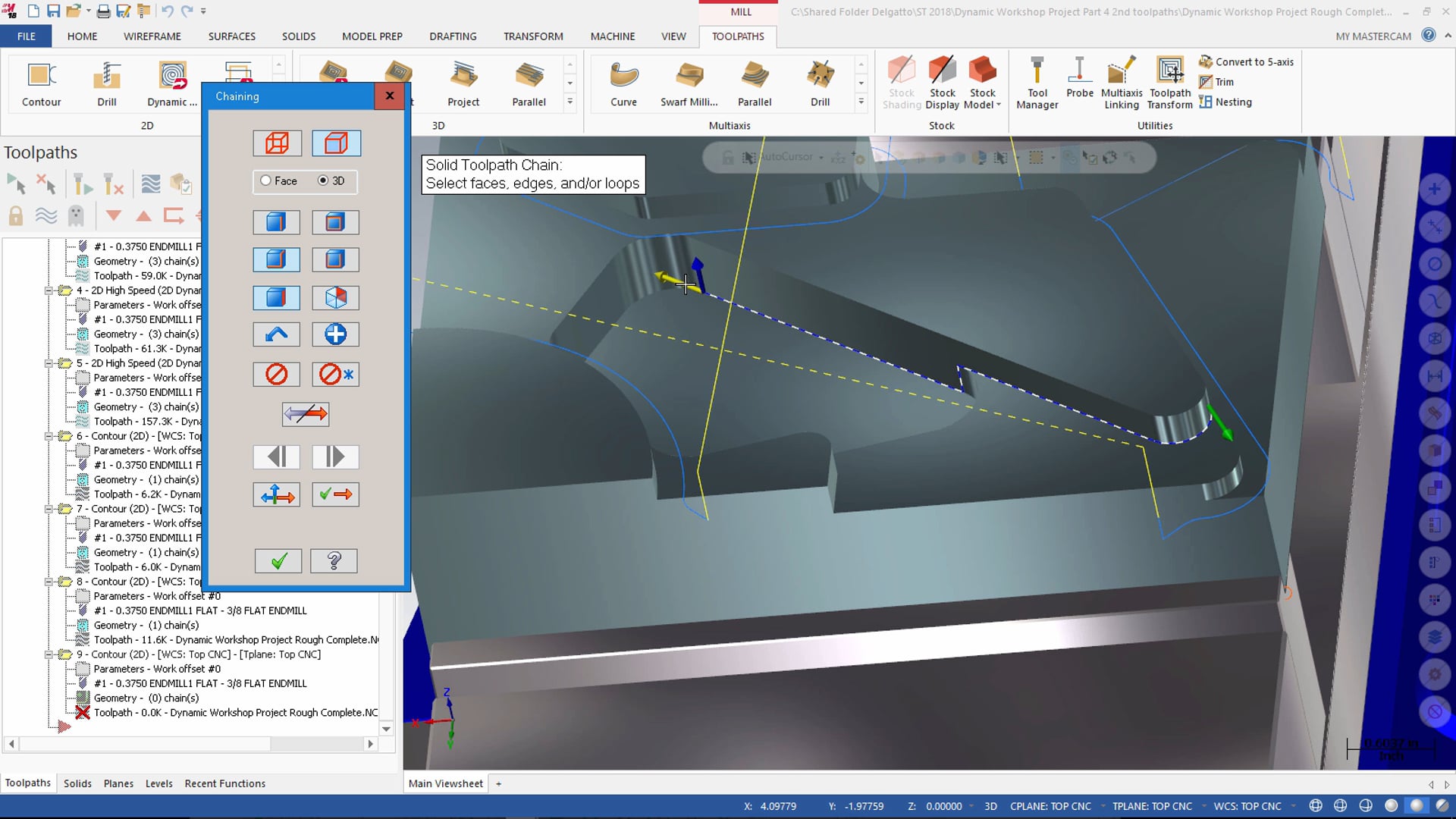This screenshot has height=819, width=1456.
Task: Move chain start point forward button
Action: tap(336, 457)
